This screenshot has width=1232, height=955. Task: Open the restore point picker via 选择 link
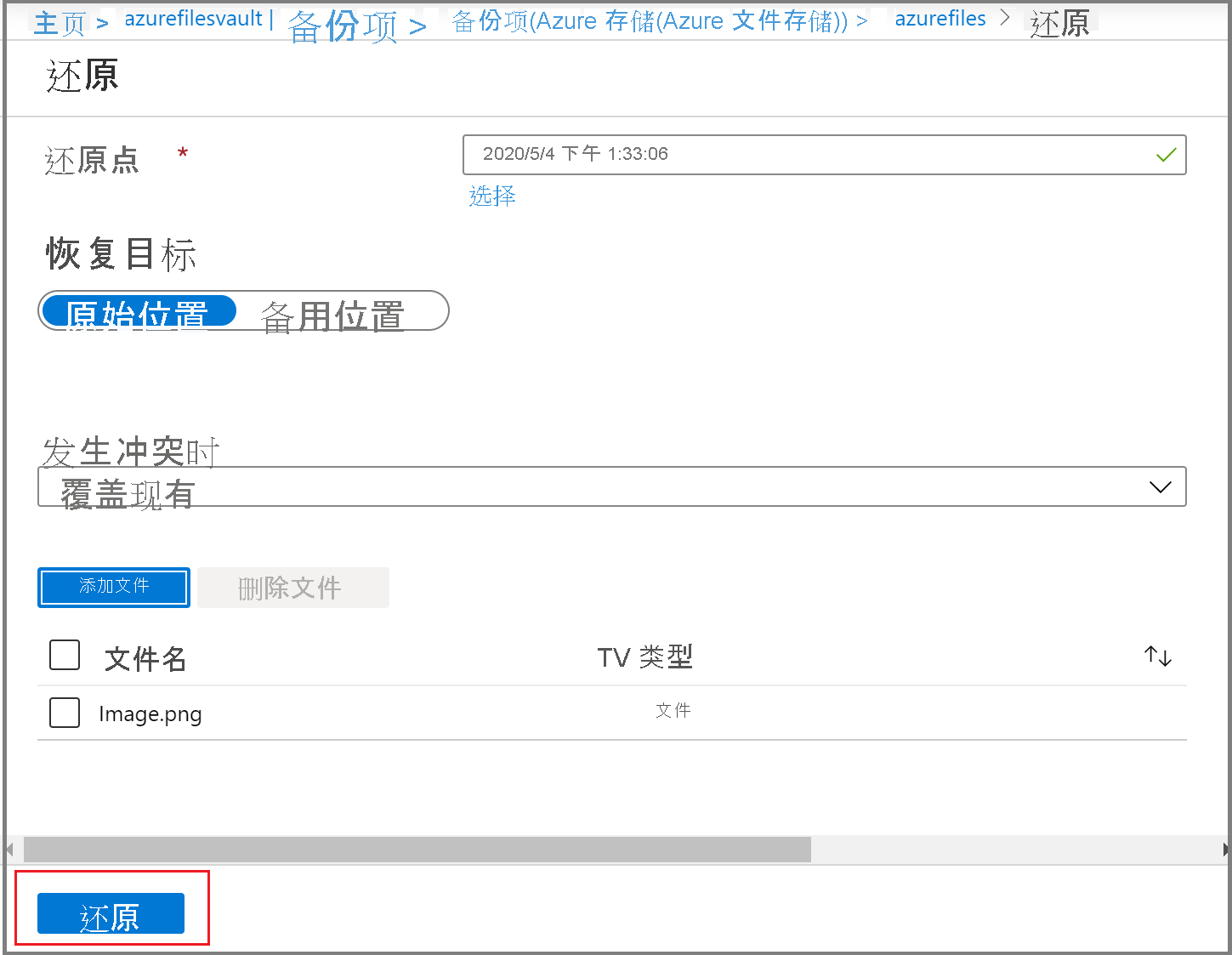pos(491,196)
